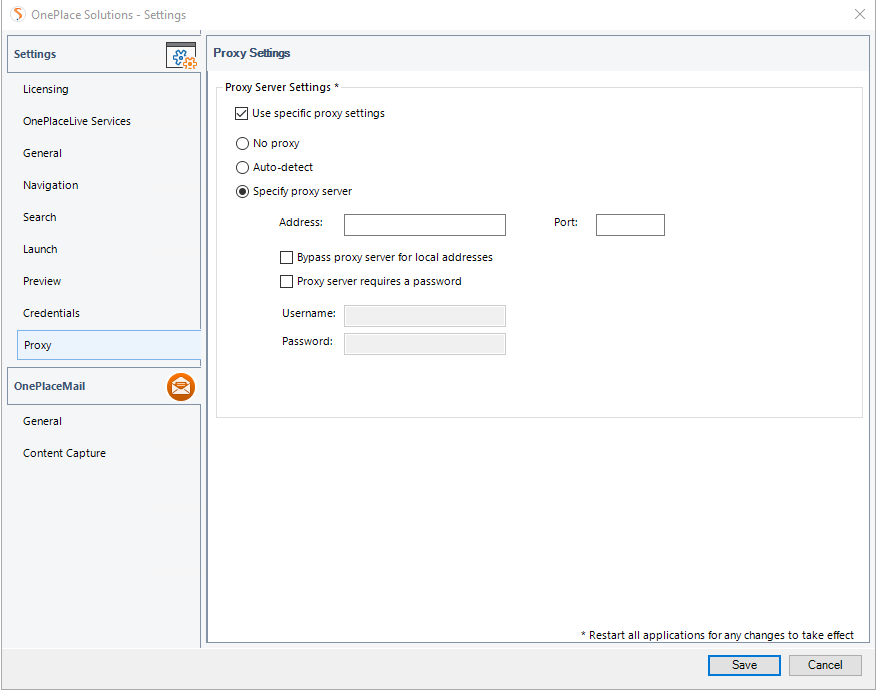Choose the Auto-detect proxy option
This screenshot has width=879, height=694.
click(242, 168)
